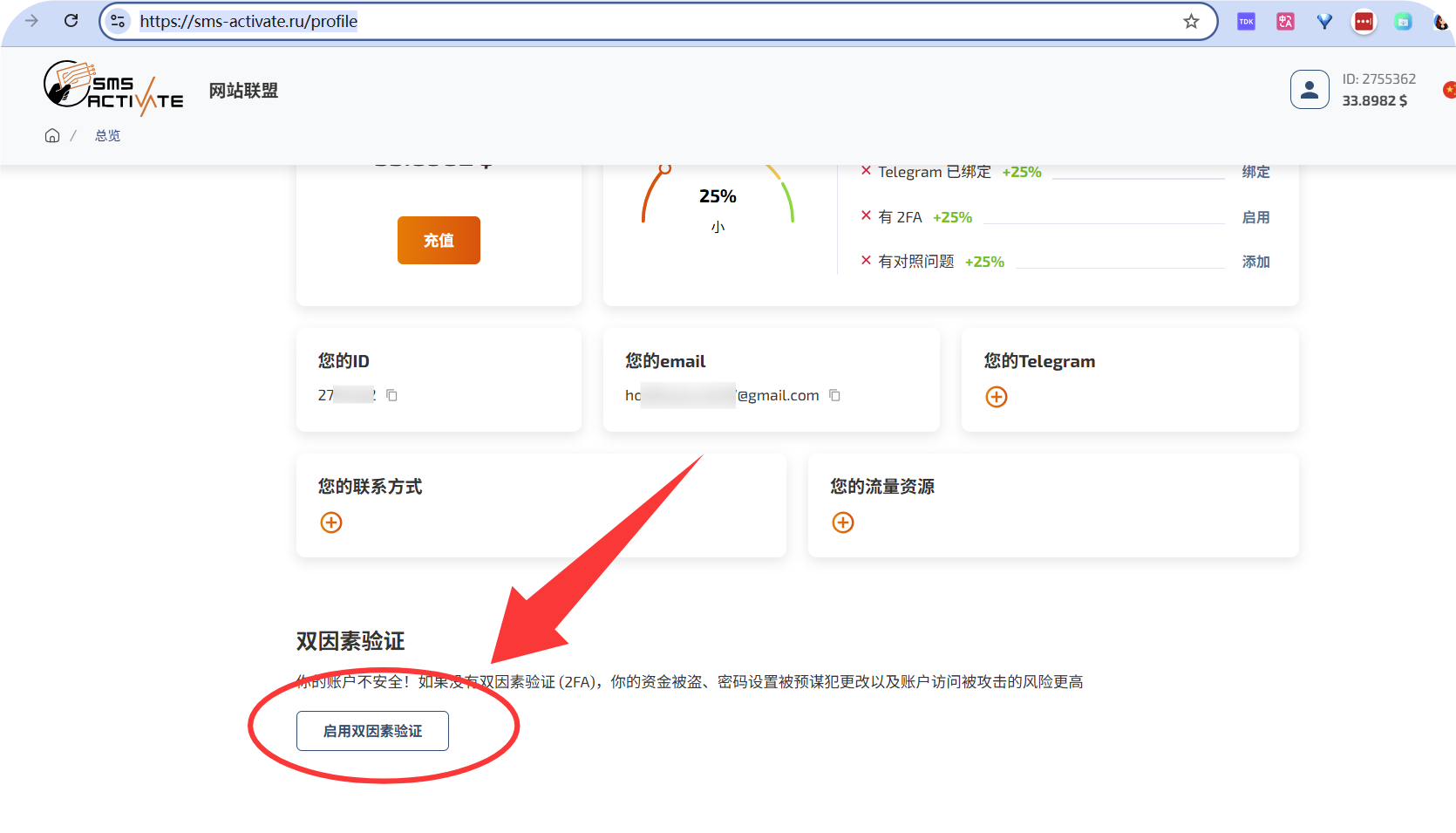Expand the 网站联盟 menu
The height and width of the screenshot is (833, 1456).
(242, 90)
